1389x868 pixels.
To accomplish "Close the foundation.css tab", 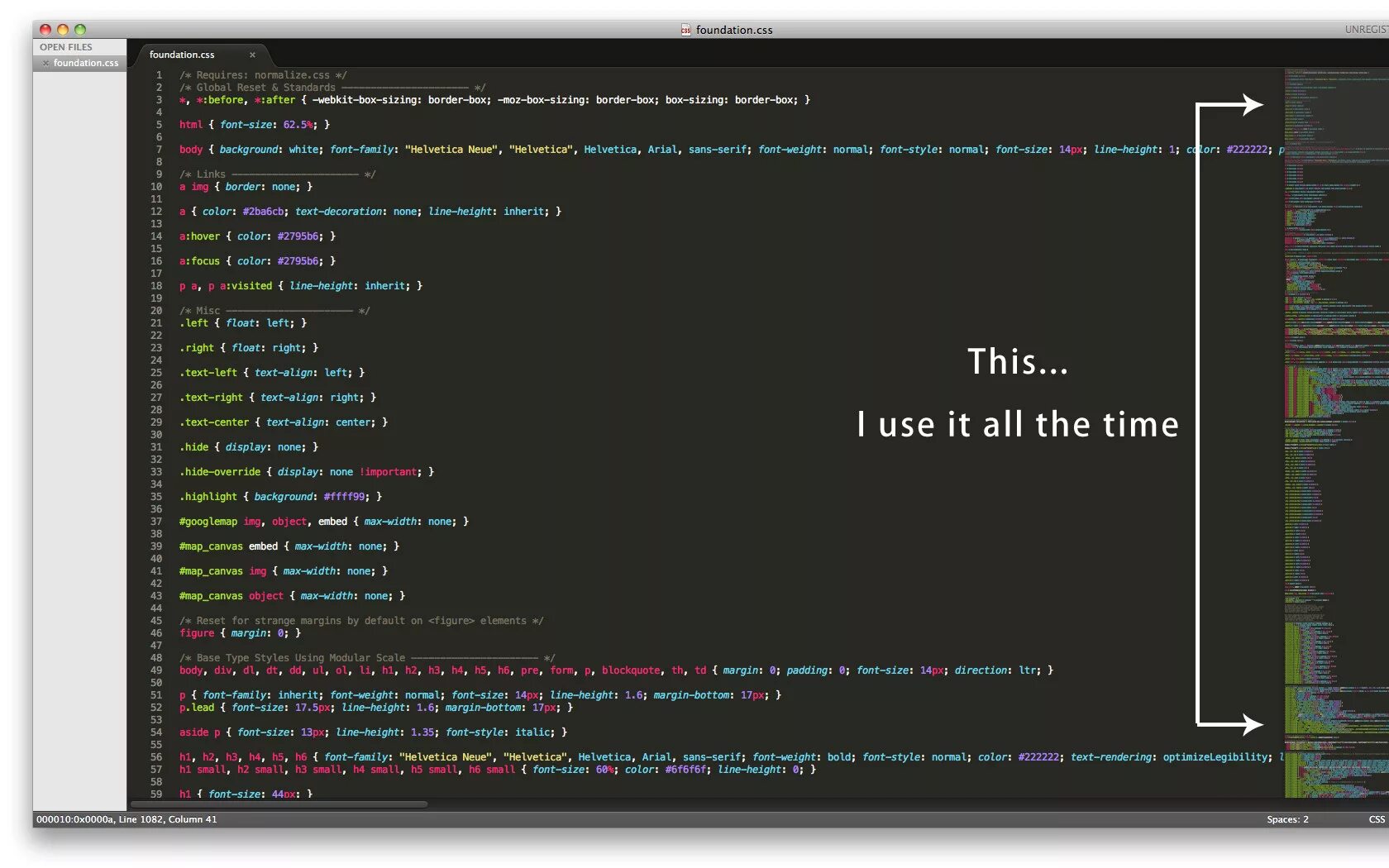I will point(252,55).
